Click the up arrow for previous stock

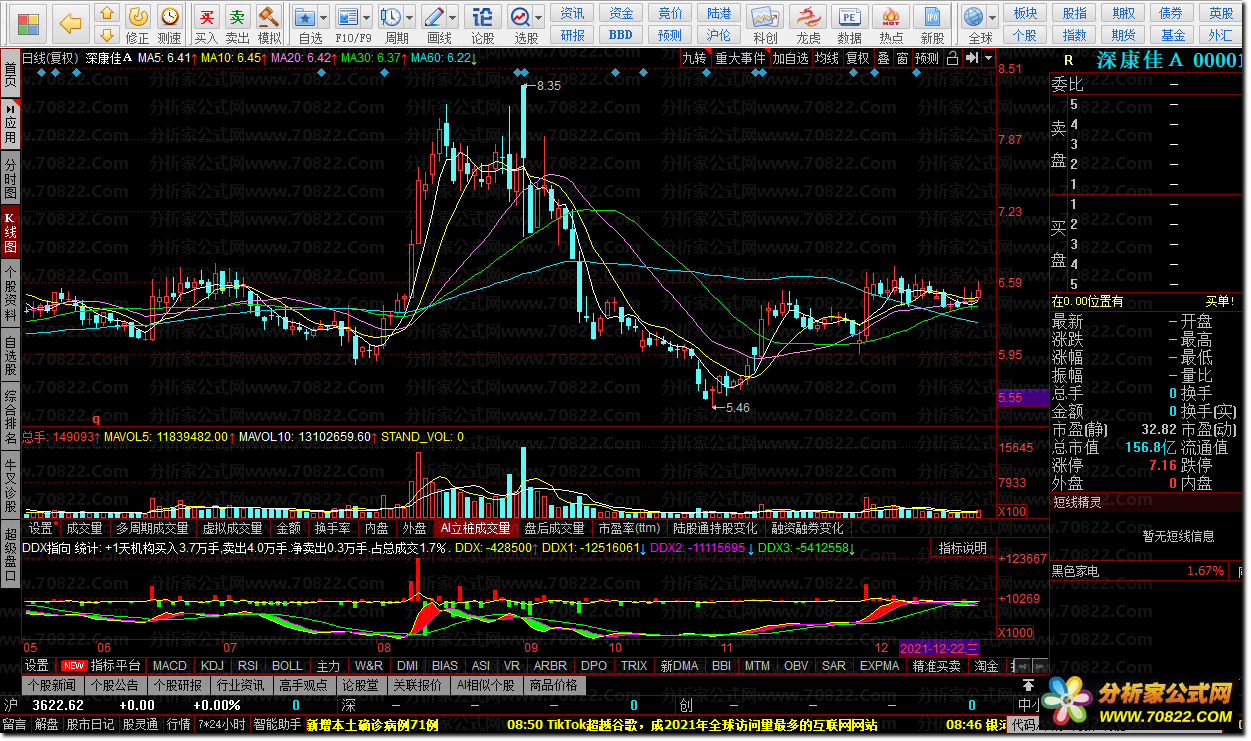107,12
